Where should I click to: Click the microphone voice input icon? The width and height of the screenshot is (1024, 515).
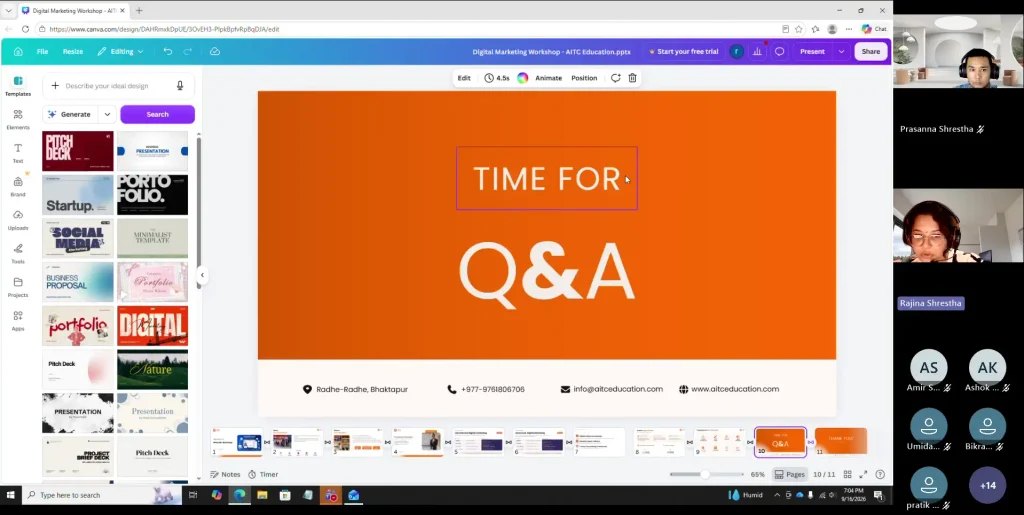tap(180, 86)
